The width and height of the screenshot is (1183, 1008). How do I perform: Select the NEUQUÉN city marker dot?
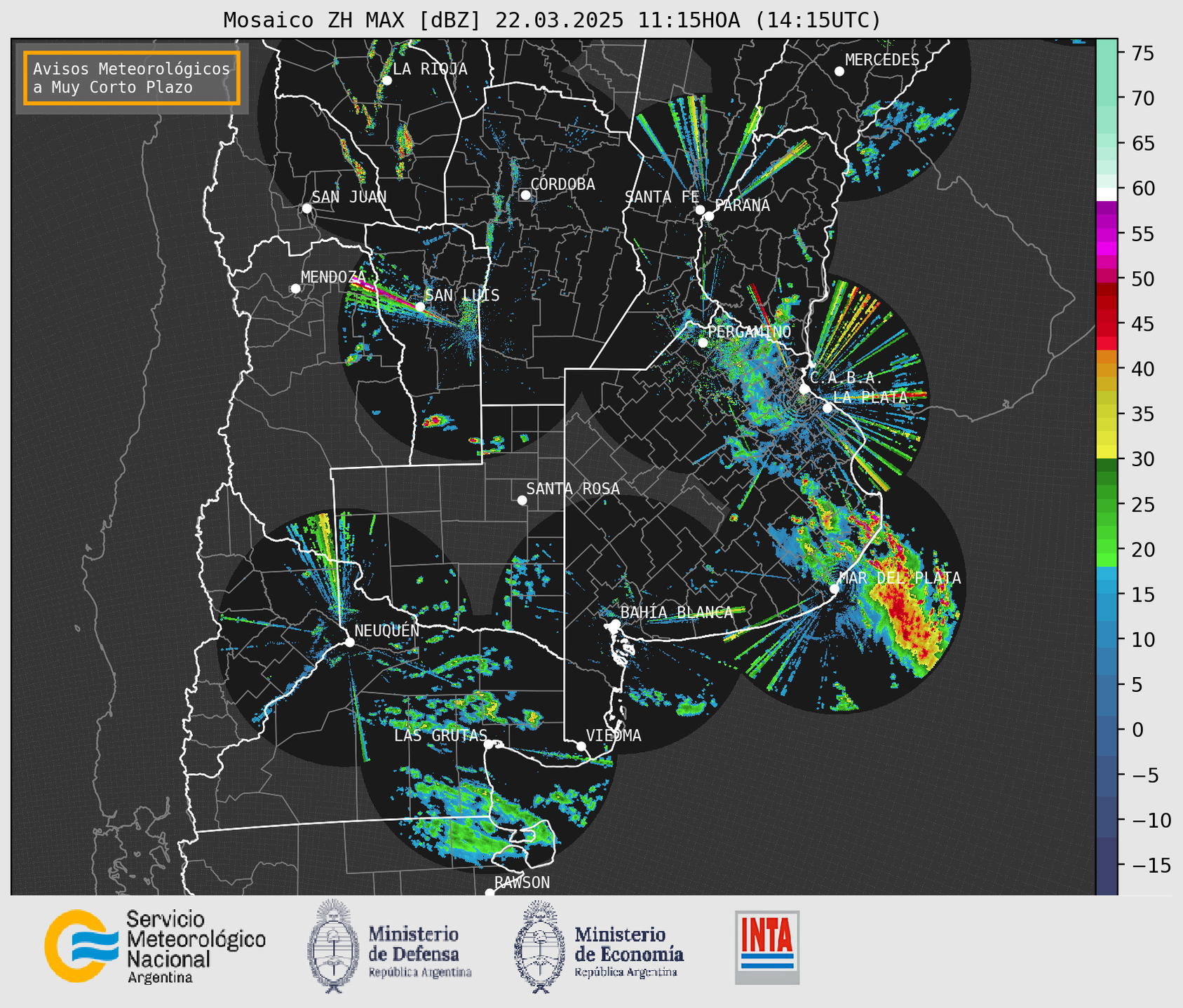coord(349,642)
